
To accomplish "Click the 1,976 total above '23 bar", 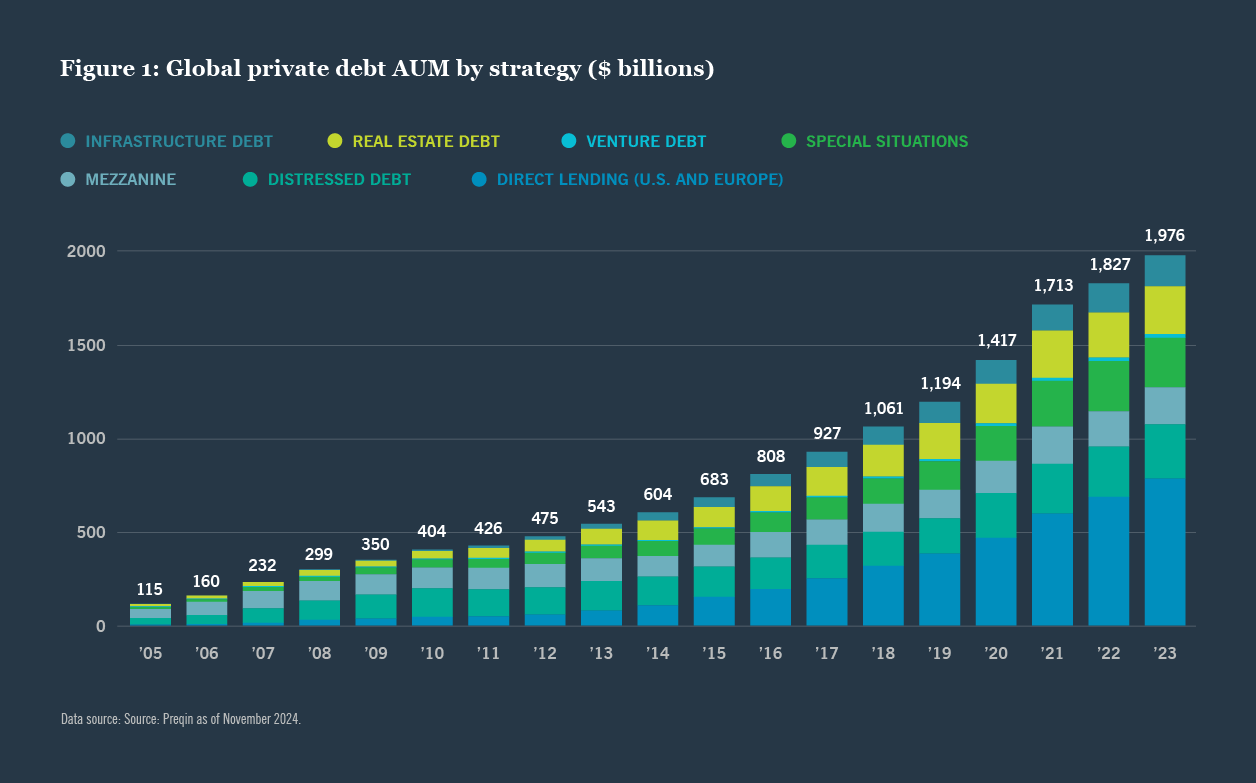I will [x=1165, y=236].
